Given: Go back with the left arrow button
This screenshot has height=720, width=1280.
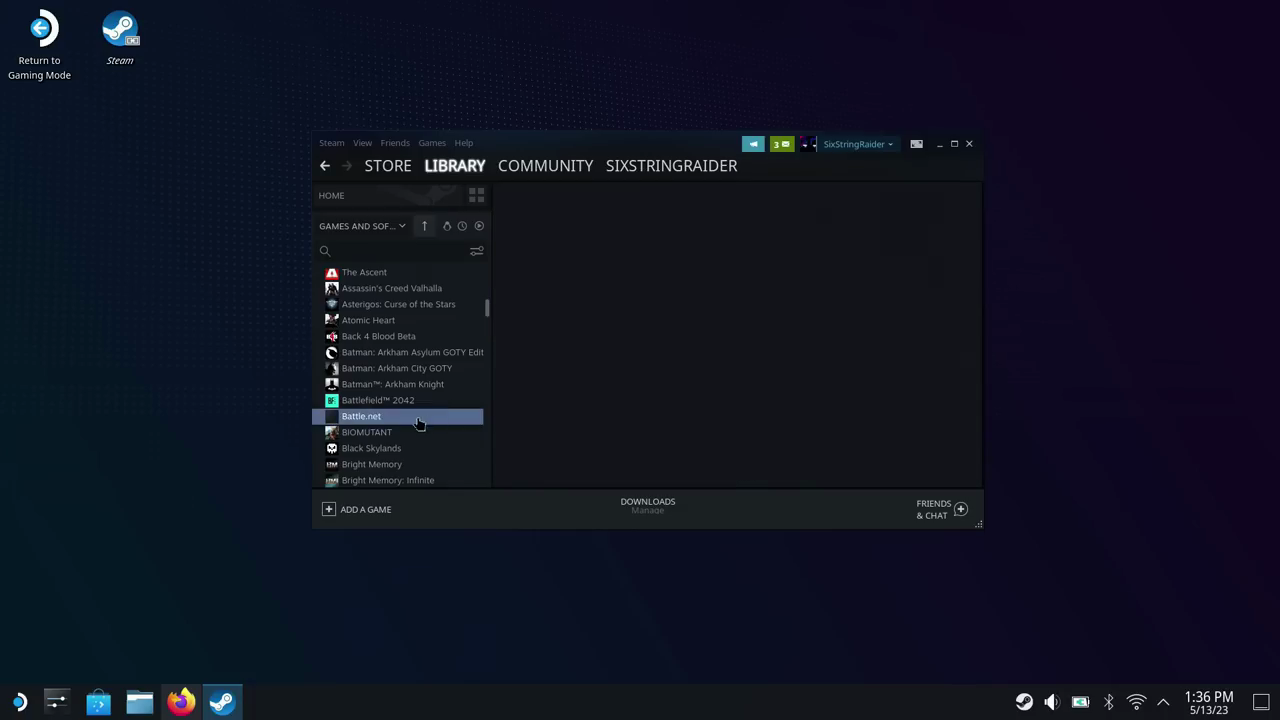Looking at the screenshot, I should (325, 166).
